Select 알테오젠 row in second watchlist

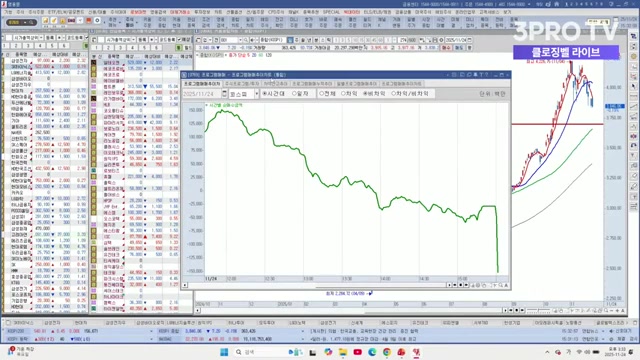tap(142, 62)
